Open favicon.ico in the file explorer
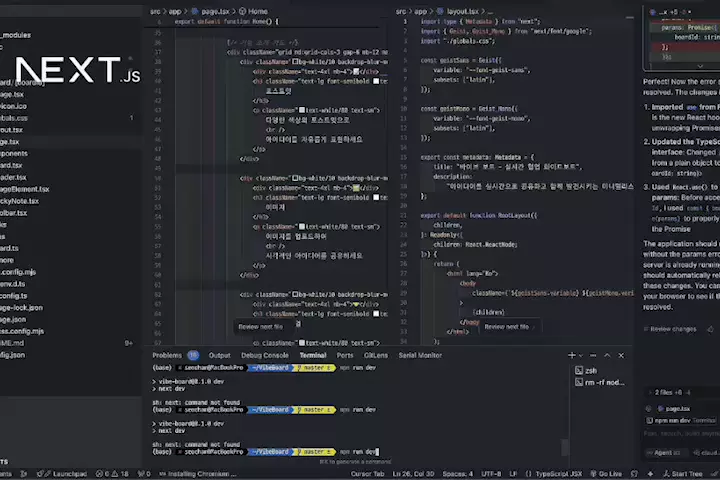 point(13,106)
